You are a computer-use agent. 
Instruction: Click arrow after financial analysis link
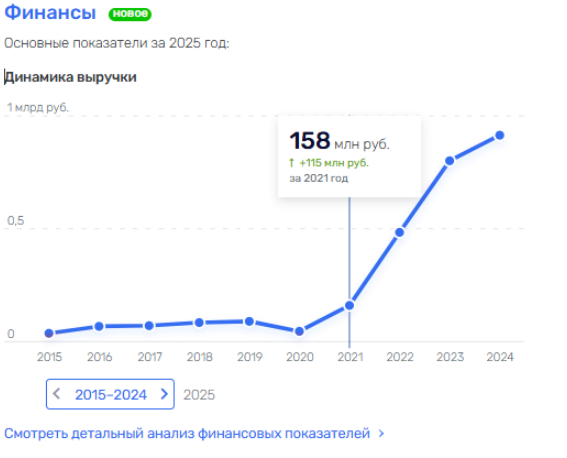(x=381, y=433)
